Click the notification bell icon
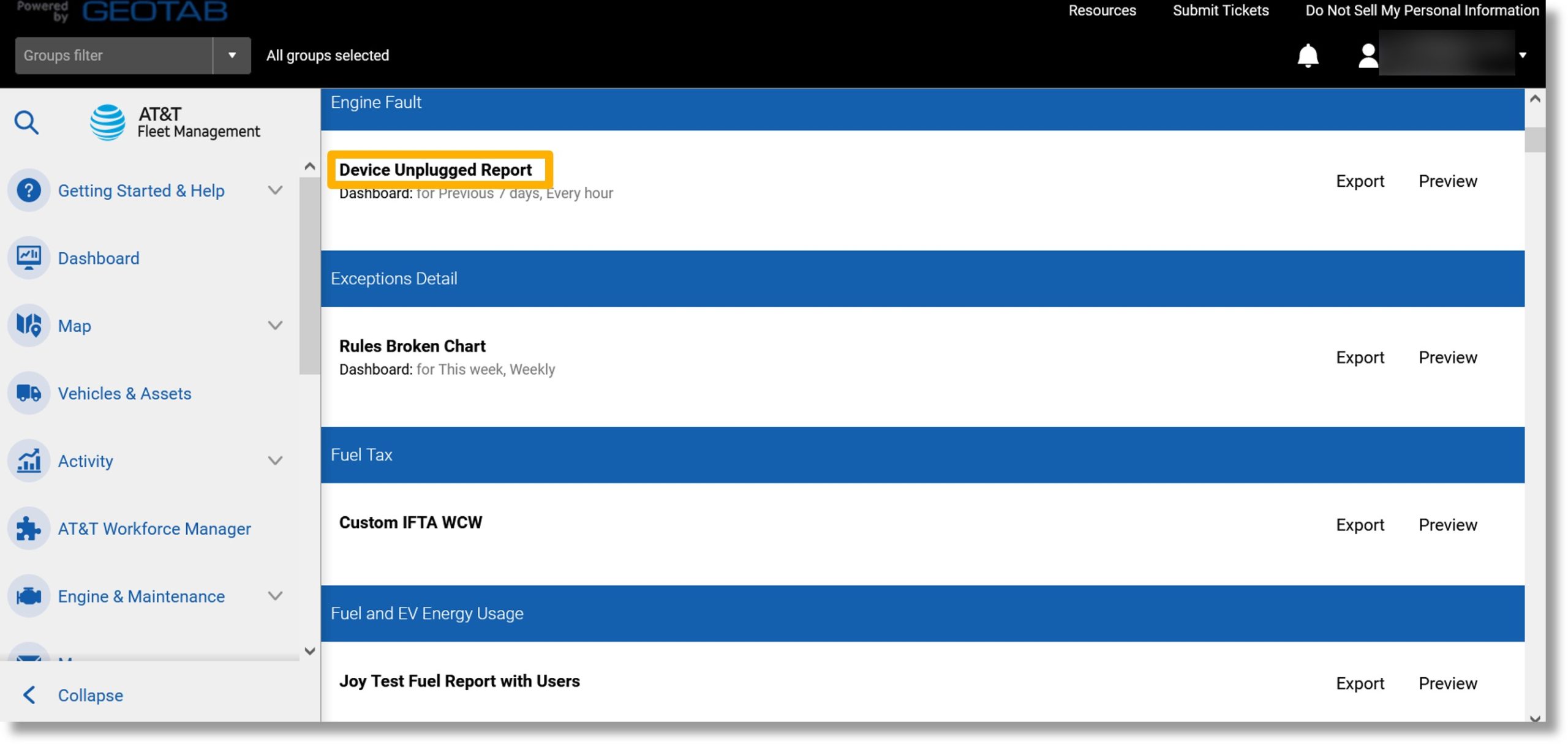 (x=1308, y=55)
